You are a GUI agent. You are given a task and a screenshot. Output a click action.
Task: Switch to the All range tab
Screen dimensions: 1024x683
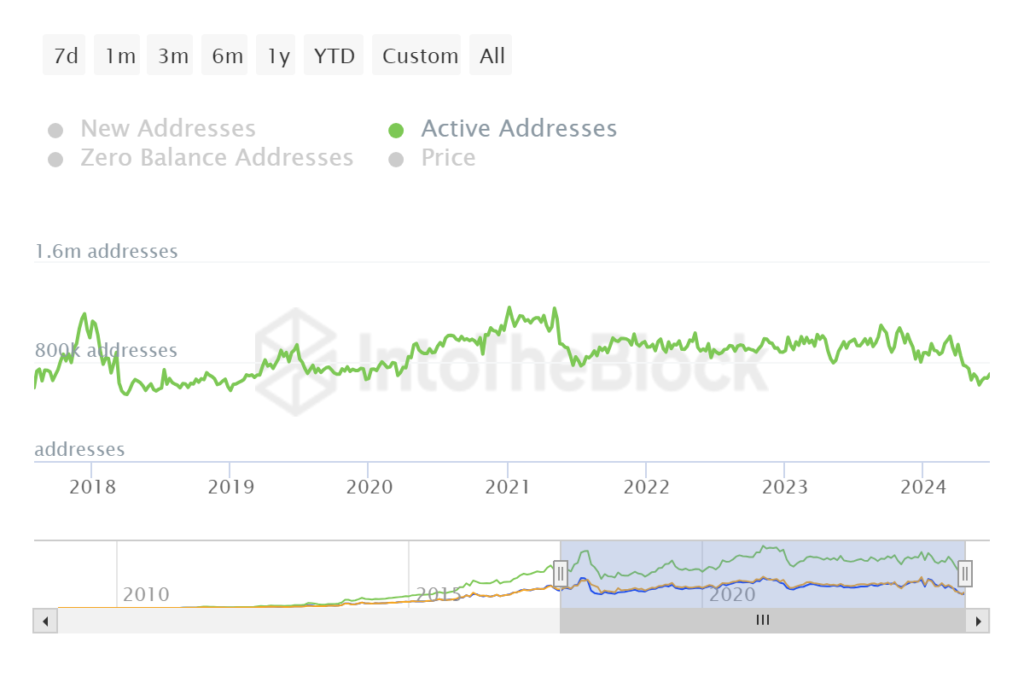coord(490,55)
